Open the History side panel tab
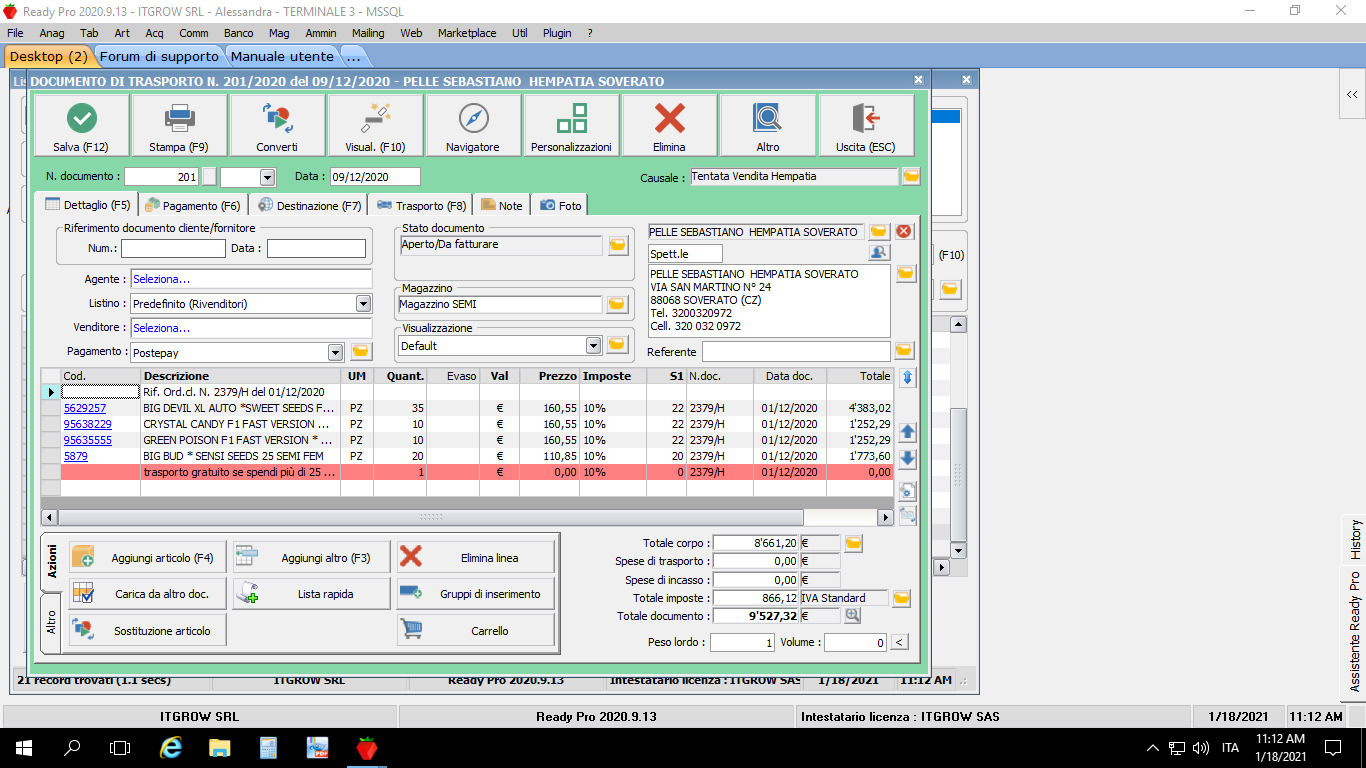The width and height of the screenshot is (1366, 768). click(x=1355, y=539)
